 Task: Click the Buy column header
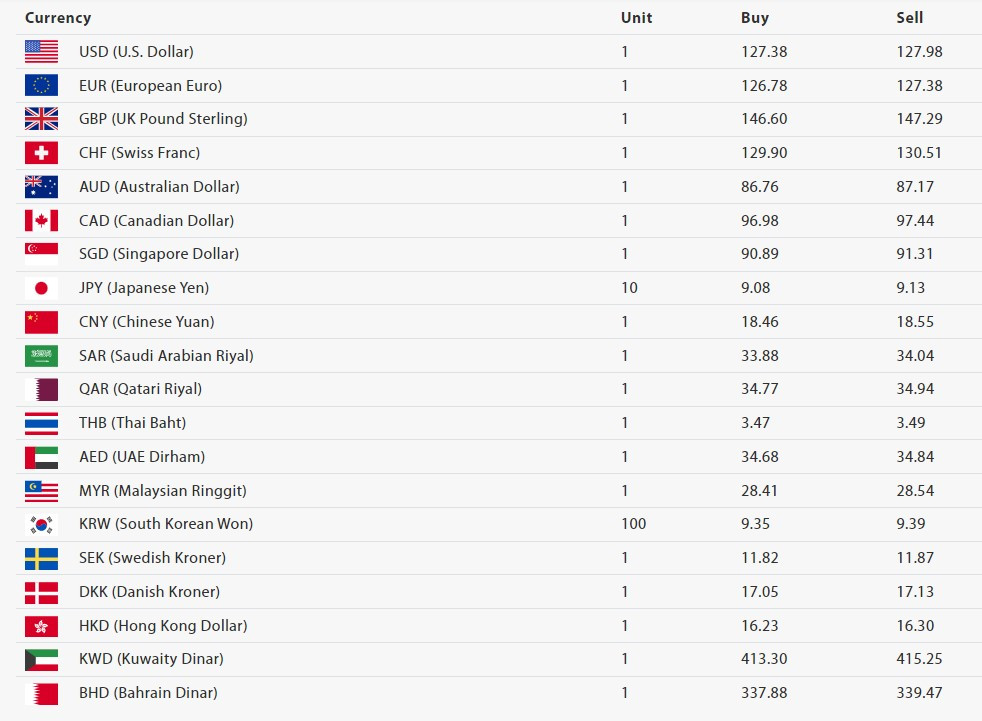point(755,18)
